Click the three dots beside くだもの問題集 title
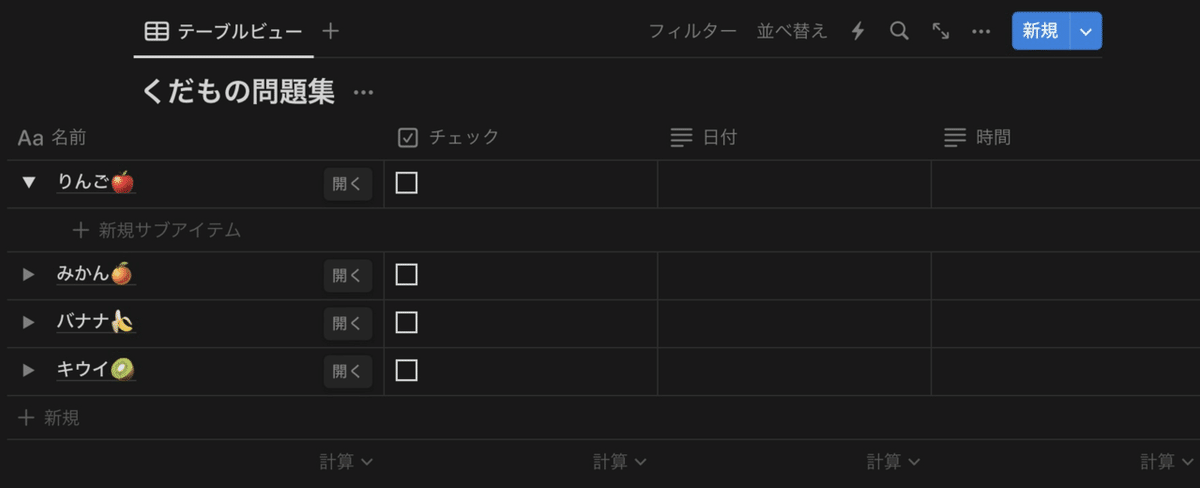This screenshot has height=488, width=1200. tap(363, 93)
